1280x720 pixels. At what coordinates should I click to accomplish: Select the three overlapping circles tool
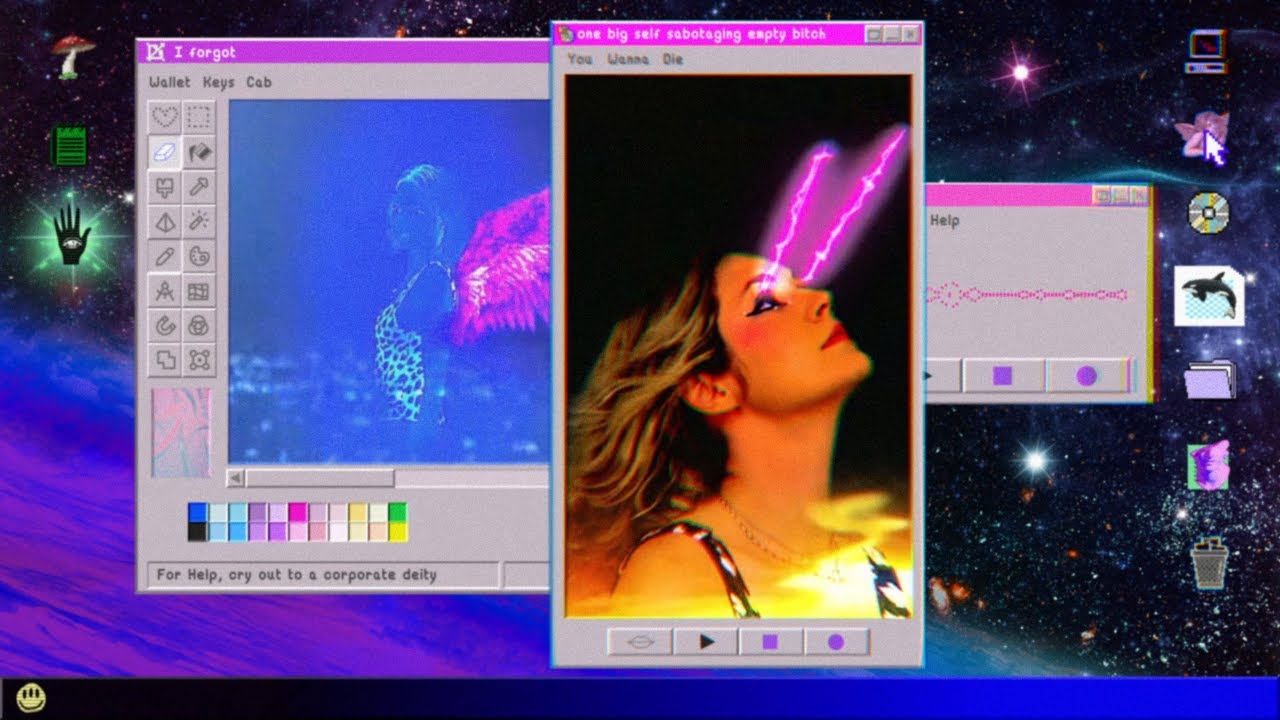coord(199,326)
